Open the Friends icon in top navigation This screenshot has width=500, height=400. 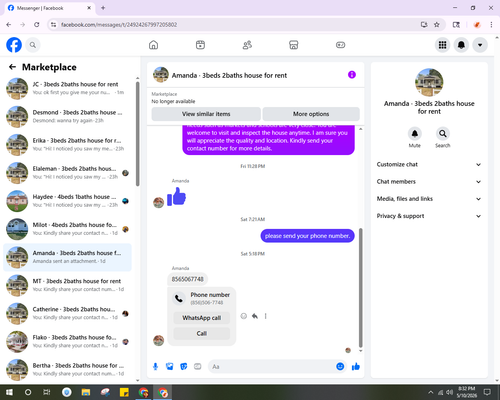[x=247, y=45]
